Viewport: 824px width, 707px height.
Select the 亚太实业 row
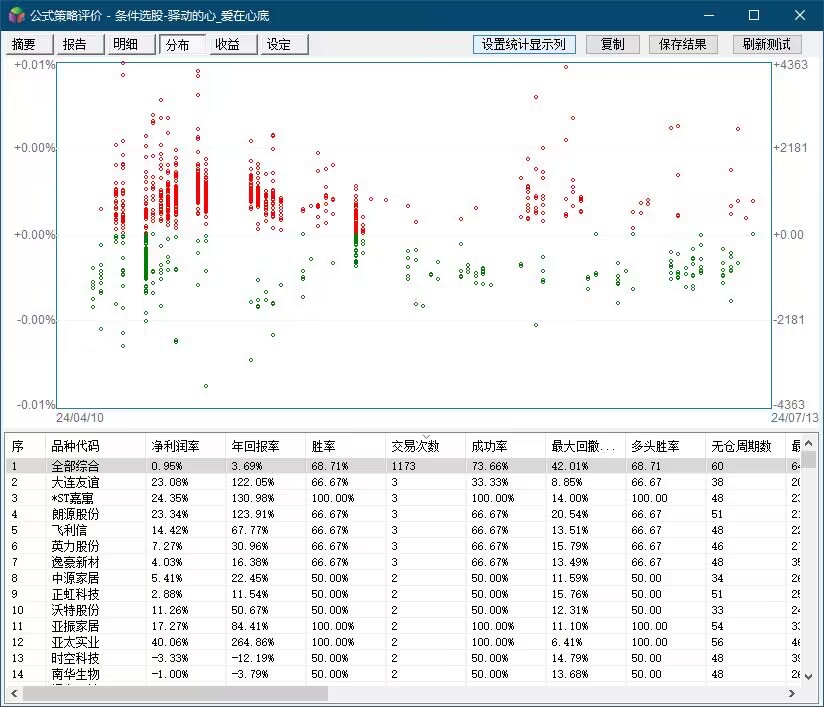[403, 642]
